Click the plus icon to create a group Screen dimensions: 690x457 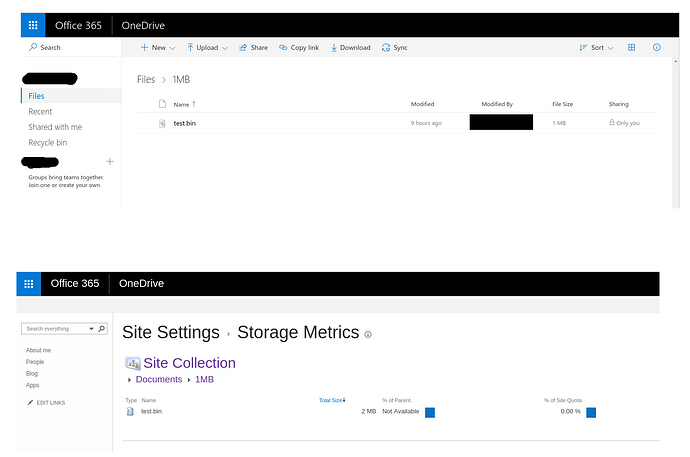[110, 161]
